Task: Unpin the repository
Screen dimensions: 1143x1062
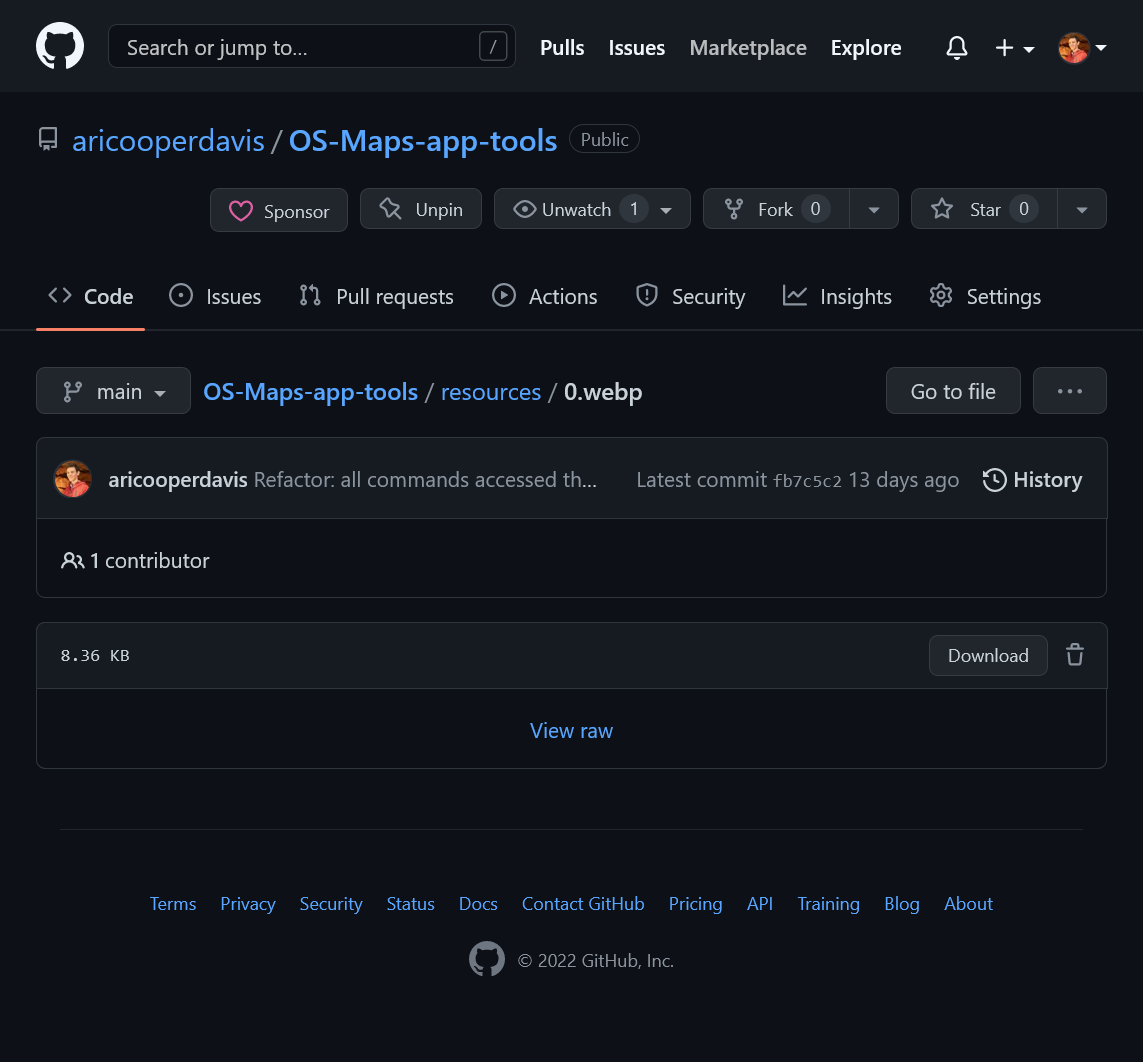Action: (421, 209)
